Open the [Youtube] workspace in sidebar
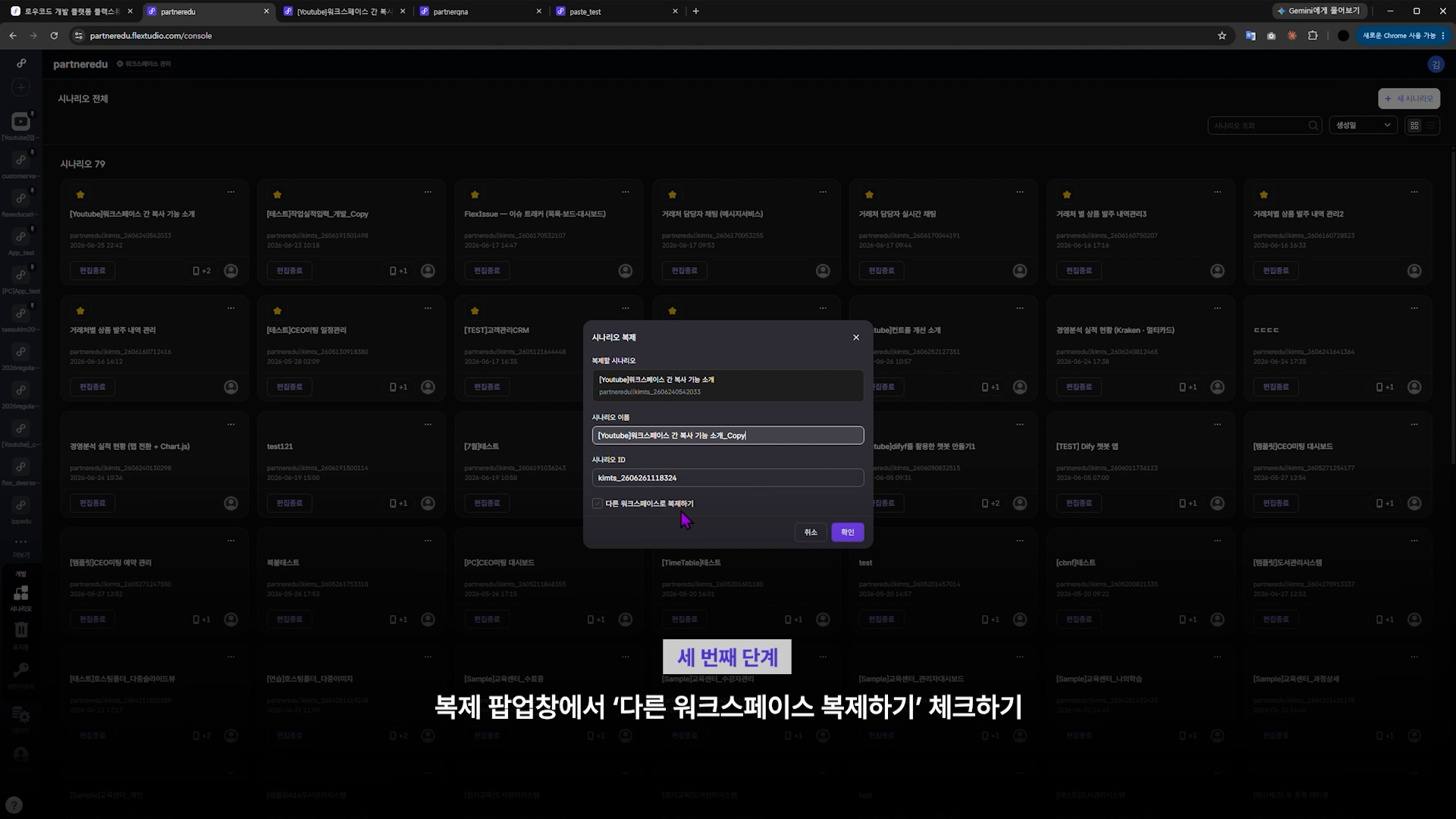Viewport: 1456px width, 819px height. 21,121
